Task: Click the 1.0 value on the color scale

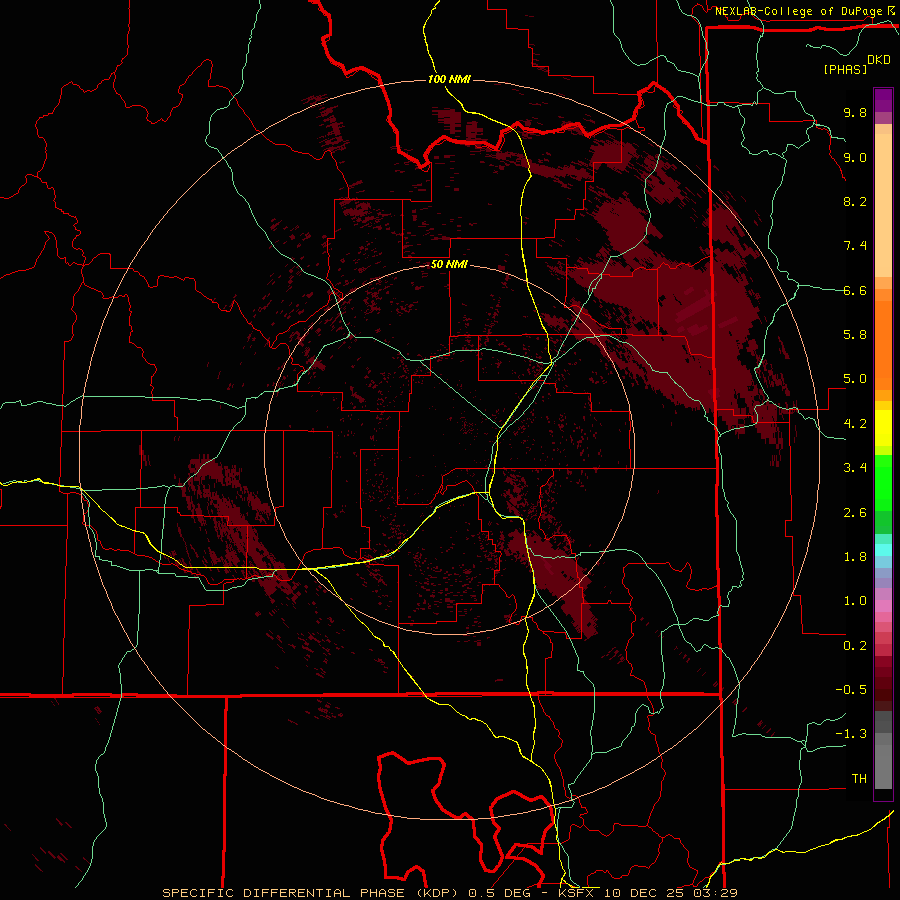Action: point(855,601)
